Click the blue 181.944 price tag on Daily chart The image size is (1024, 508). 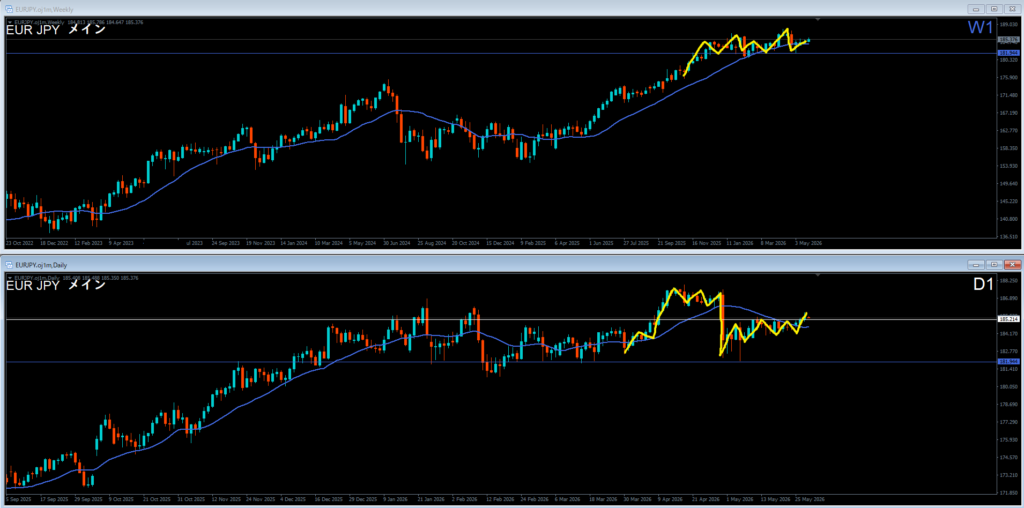[x=1008, y=361]
